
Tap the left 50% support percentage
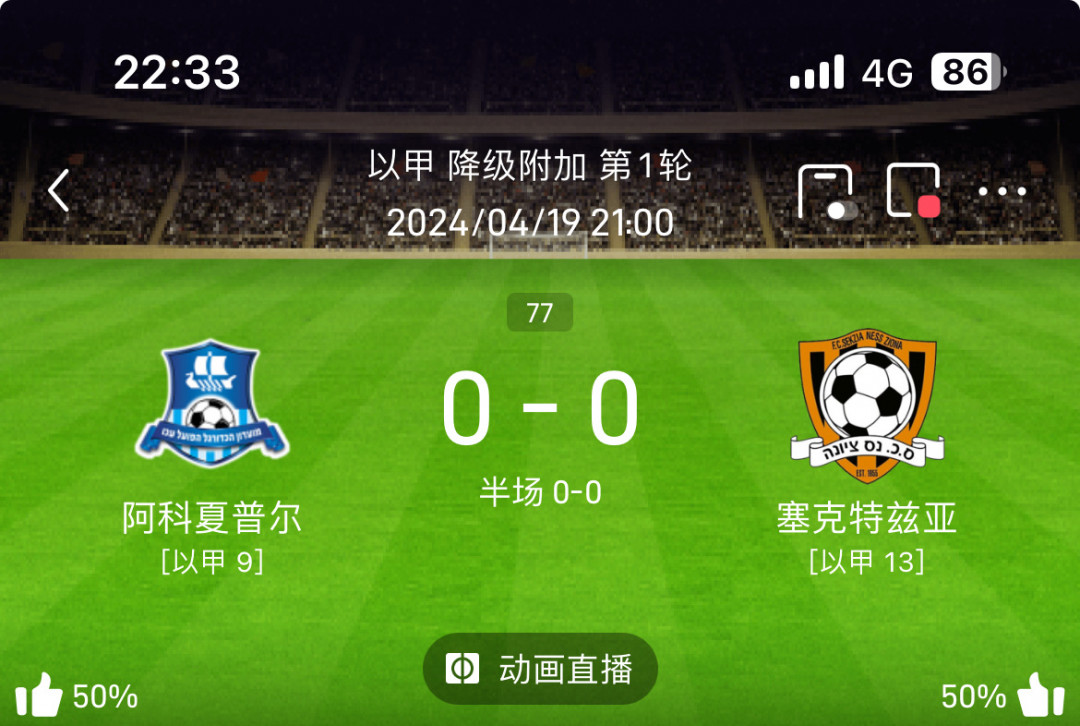(105, 697)
